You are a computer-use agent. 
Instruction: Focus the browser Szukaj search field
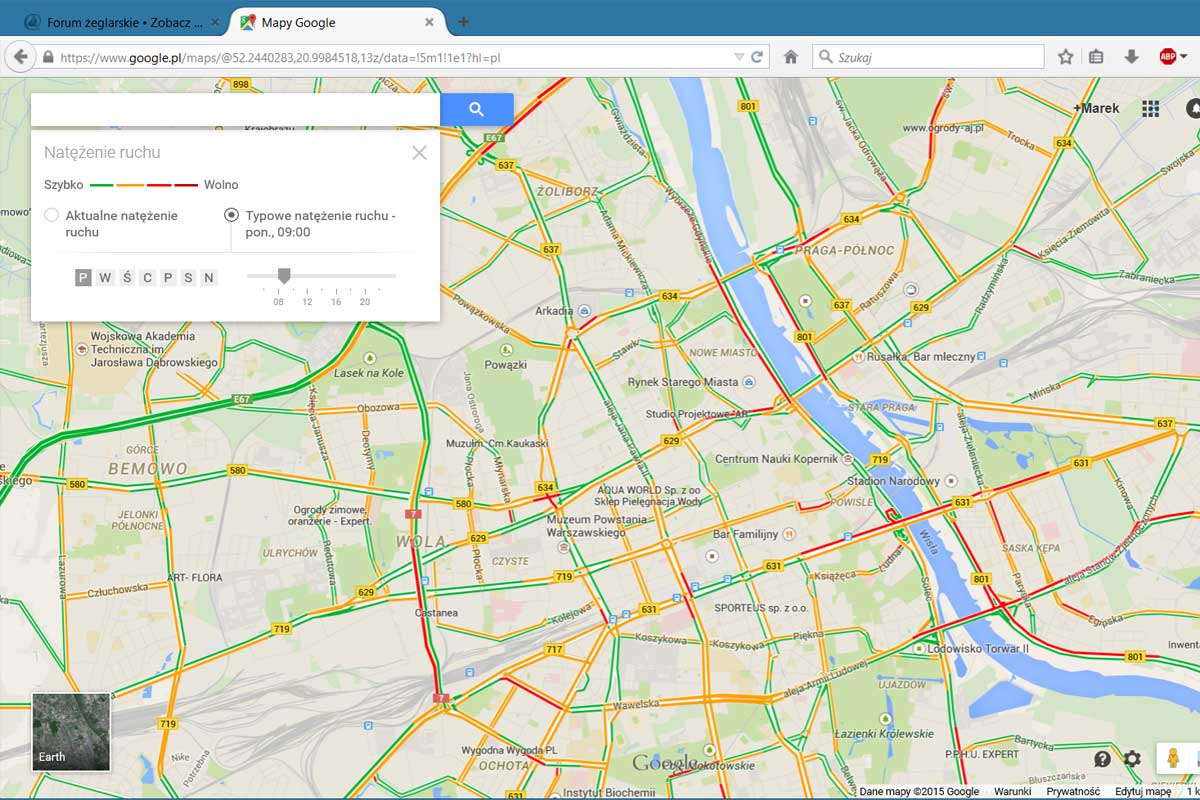coord(928,58)
